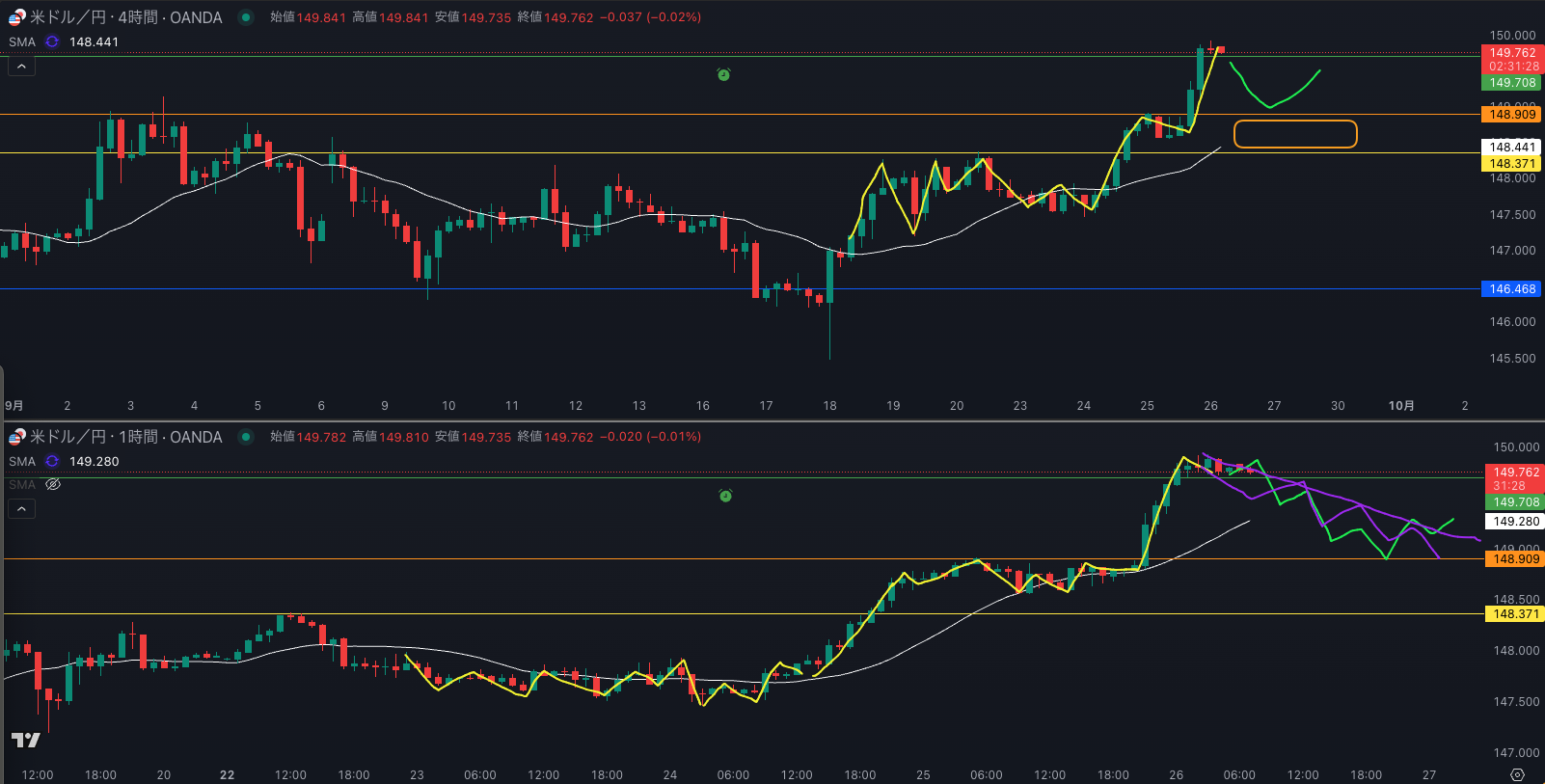Select the SMA 148.441 indicator label
1545x784 pixels.
[22, 41]
